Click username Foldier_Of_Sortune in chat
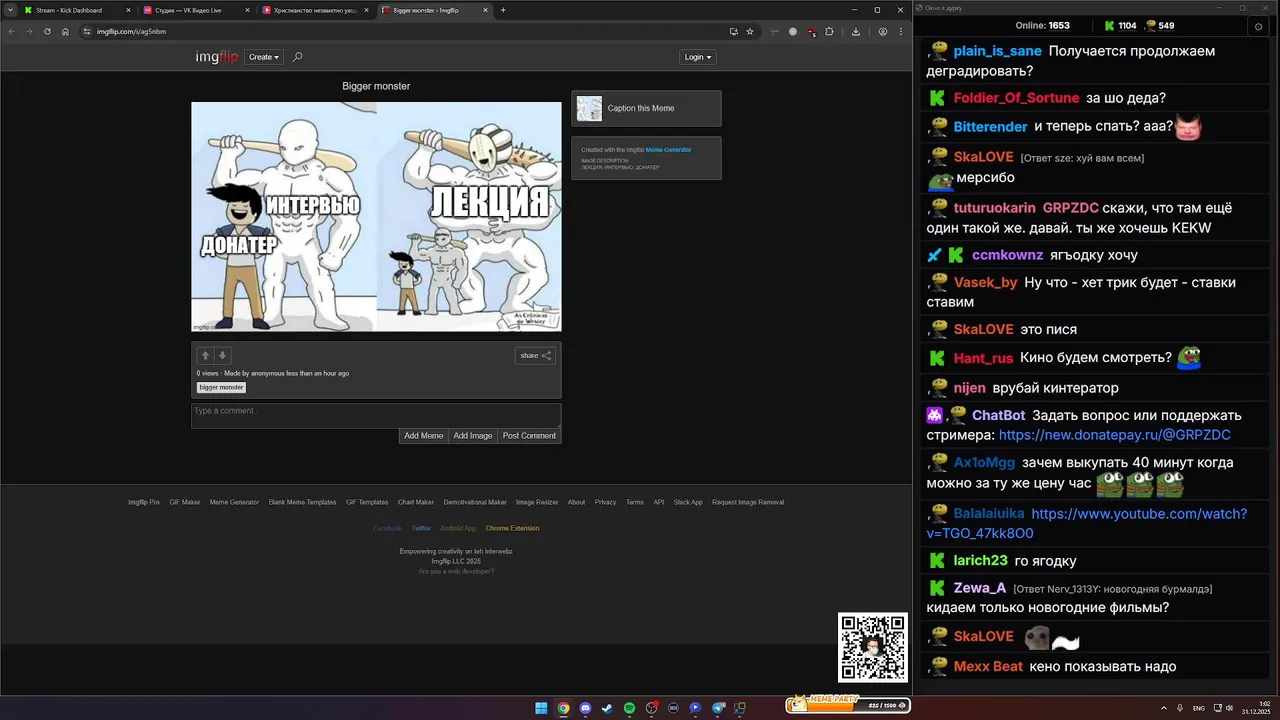1280x720 pixels. (1016, 98)
